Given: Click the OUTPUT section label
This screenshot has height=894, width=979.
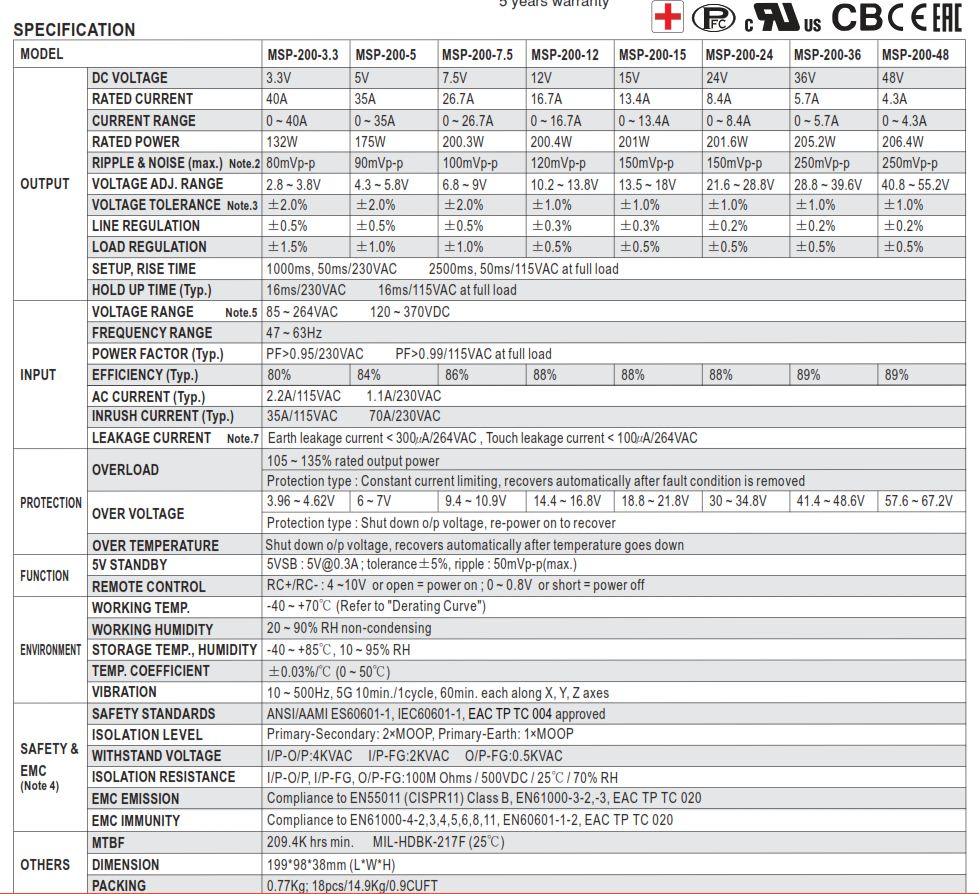Looking at the screenshot, I should click(x=45, y=184).
